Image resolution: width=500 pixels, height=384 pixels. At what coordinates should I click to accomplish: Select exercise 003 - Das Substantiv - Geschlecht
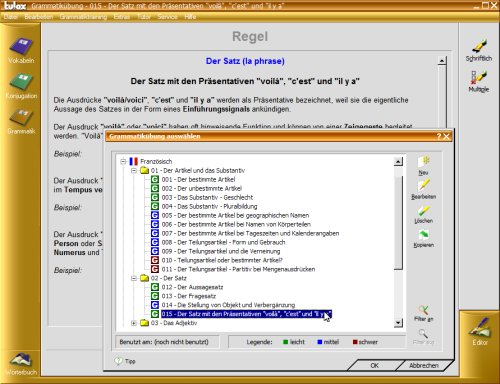tap(207, 197)
